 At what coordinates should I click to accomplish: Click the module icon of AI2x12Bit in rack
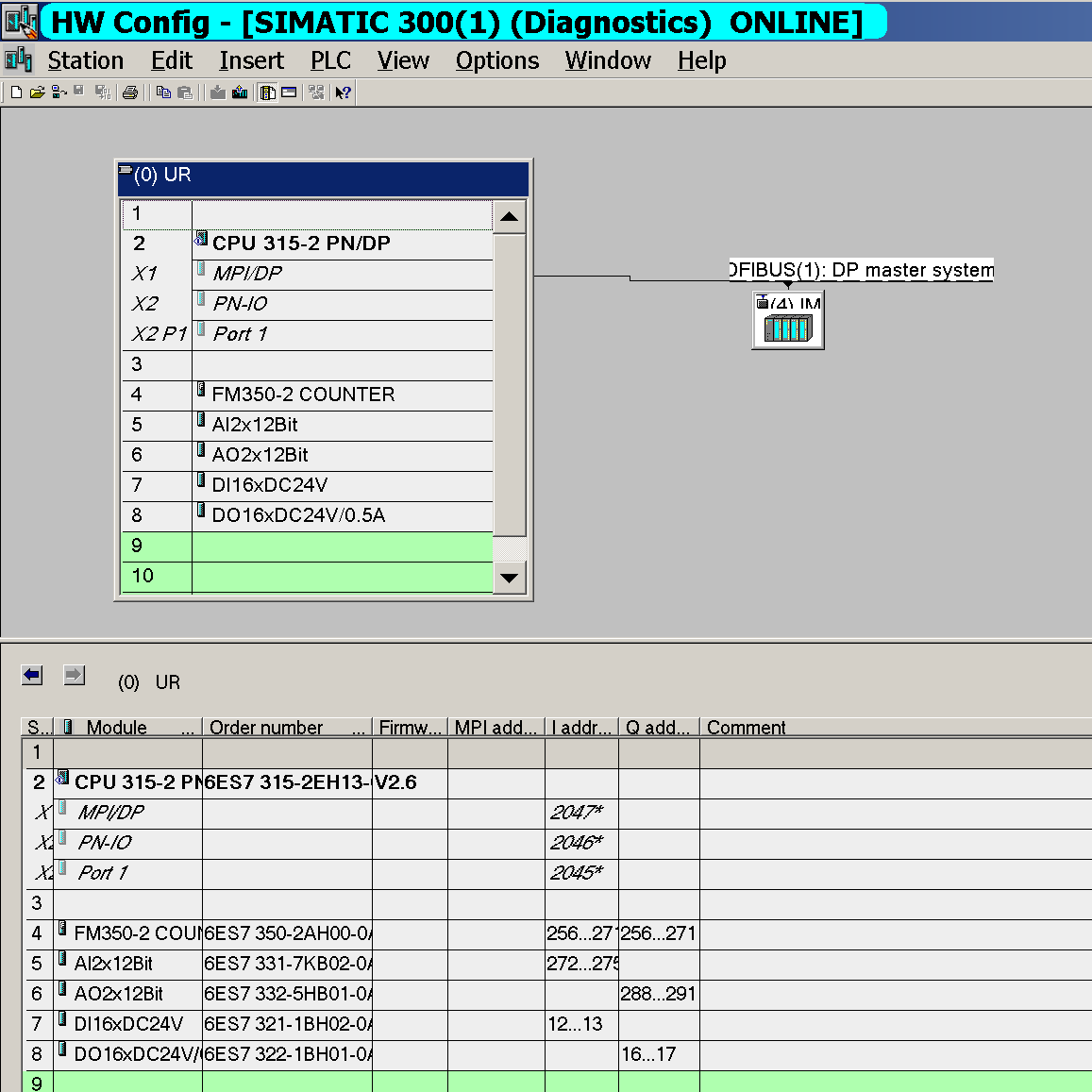point(201,419)
